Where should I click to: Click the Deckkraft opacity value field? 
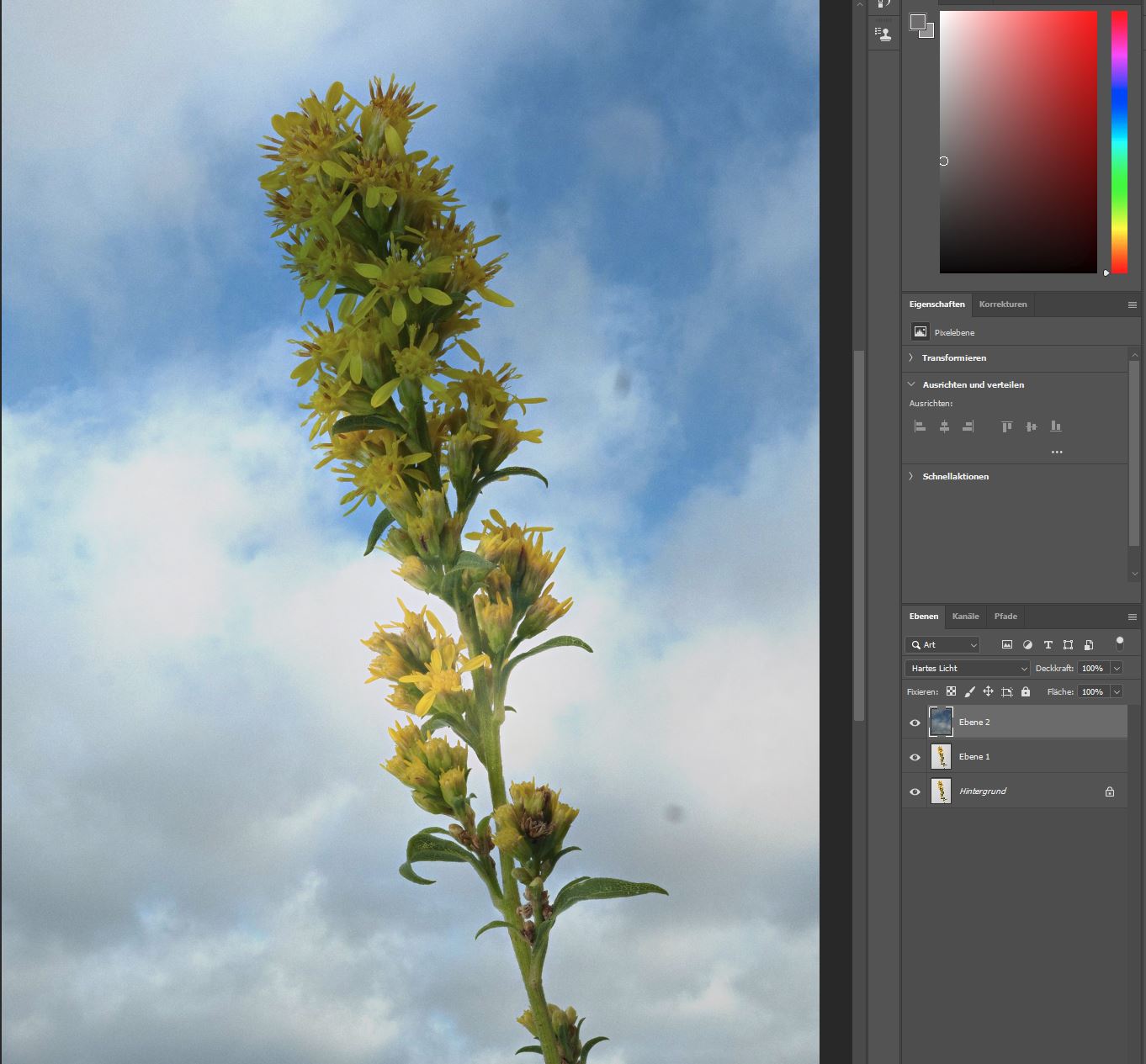pyautogui.click(x=1093, y=668)
